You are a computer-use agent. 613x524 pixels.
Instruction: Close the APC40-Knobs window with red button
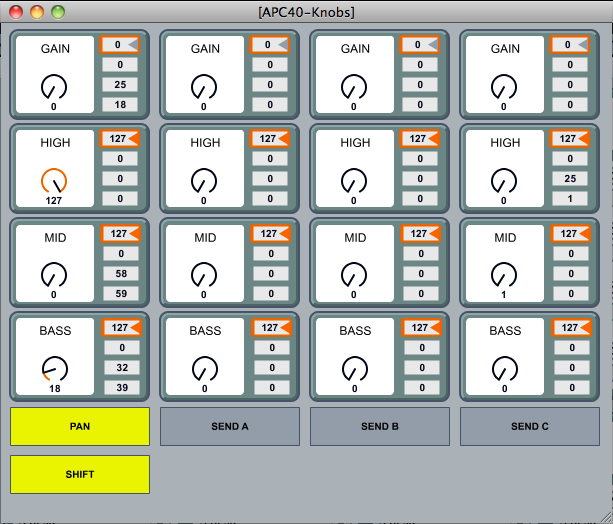(16, 12)
